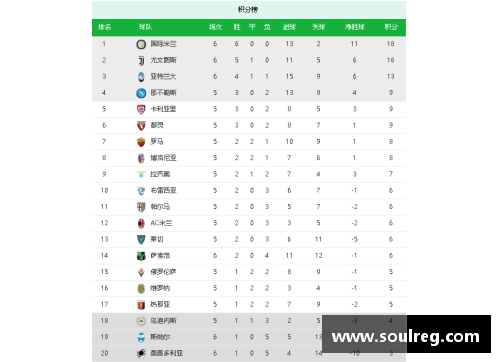
Task: Click the 排名 ranking column header
Action: click(105, 27)
